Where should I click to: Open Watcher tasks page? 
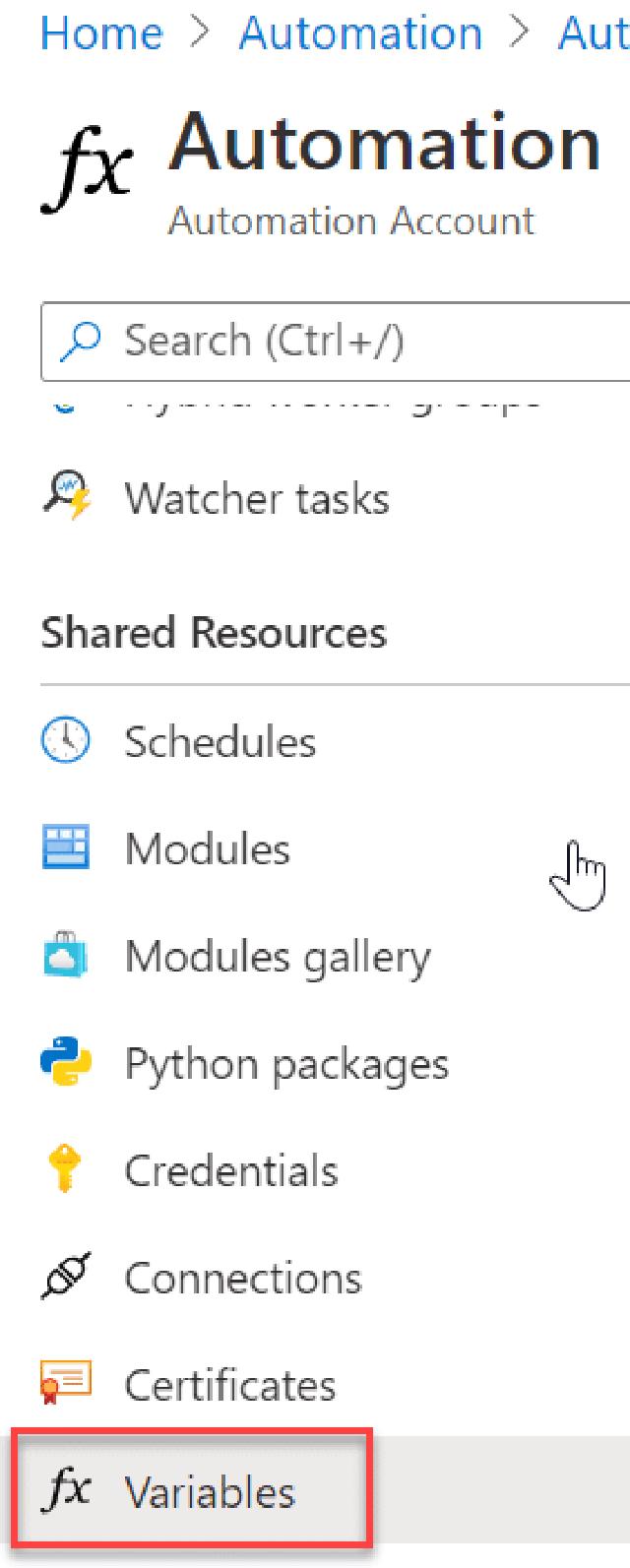pyautogui.click(x=256, y=498)
